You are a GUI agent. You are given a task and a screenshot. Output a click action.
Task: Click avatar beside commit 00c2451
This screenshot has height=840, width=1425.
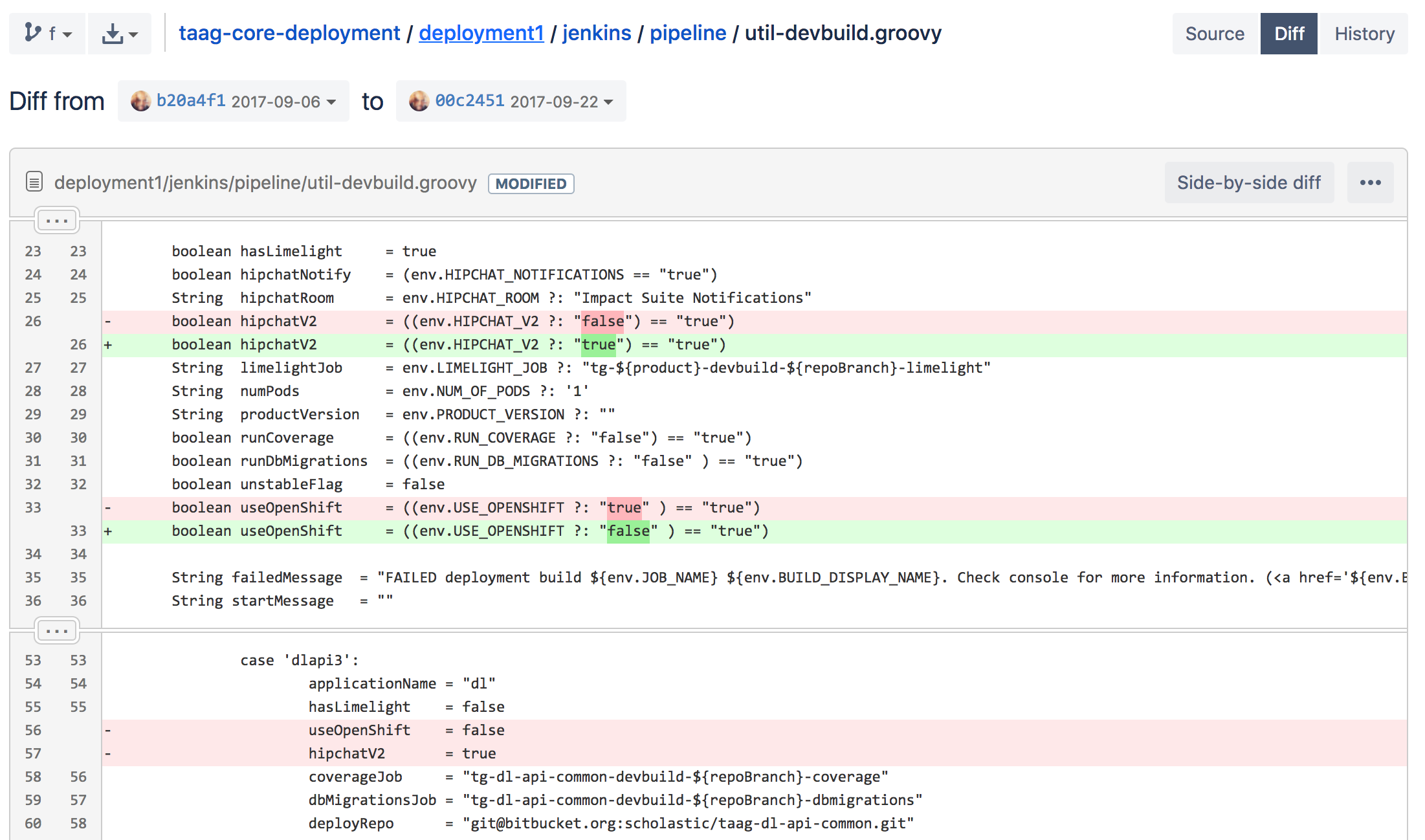(419, 101)
